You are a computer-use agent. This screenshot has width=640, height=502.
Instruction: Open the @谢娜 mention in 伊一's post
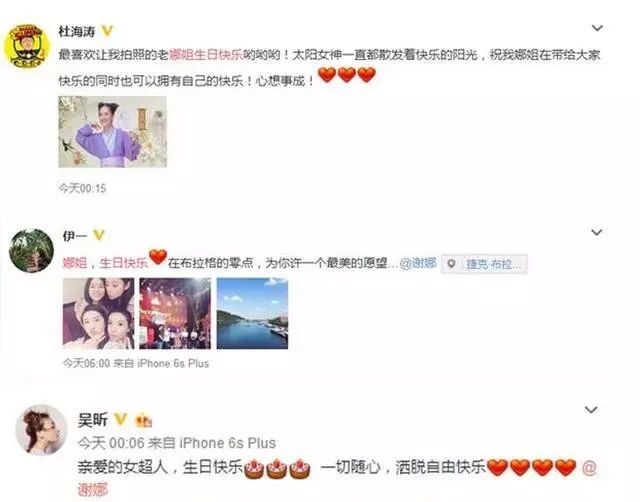pos(418,263)
